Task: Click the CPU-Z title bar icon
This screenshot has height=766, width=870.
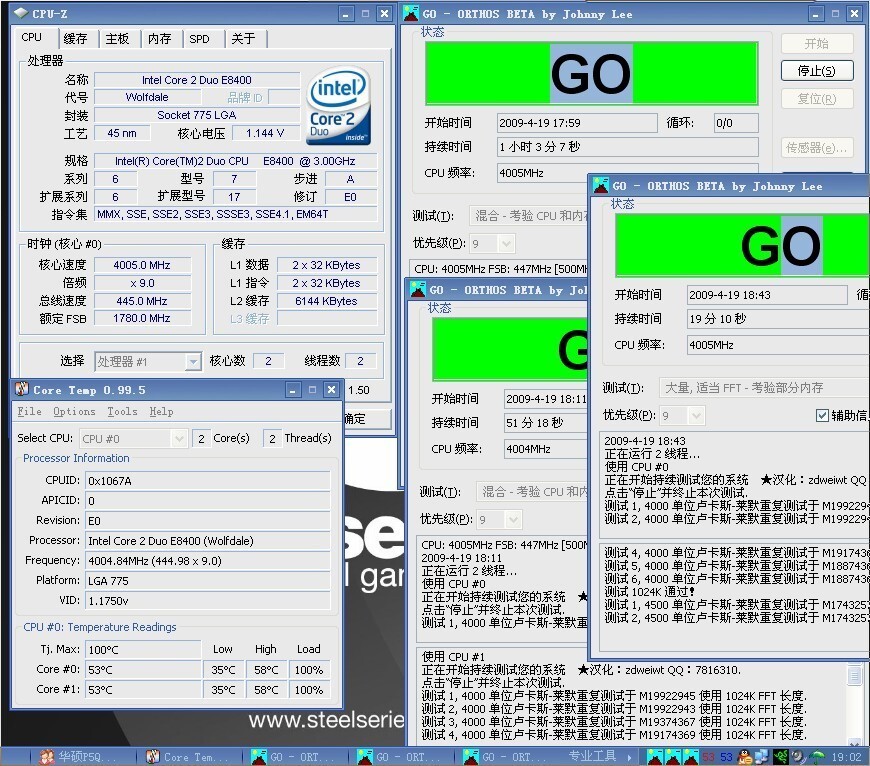Action: 18,14
